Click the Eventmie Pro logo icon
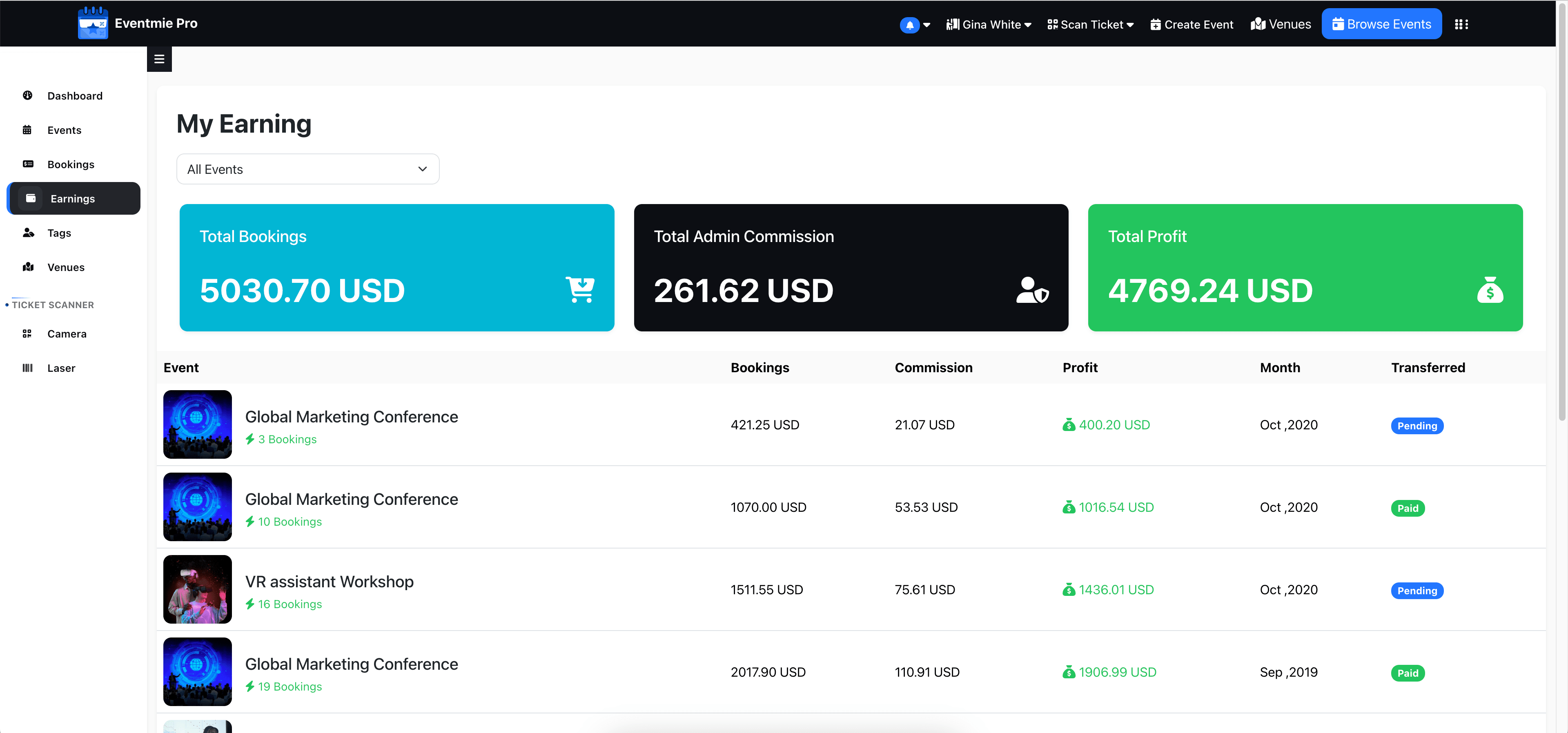Screen dimensions: 1568x733 click(93, 23)
